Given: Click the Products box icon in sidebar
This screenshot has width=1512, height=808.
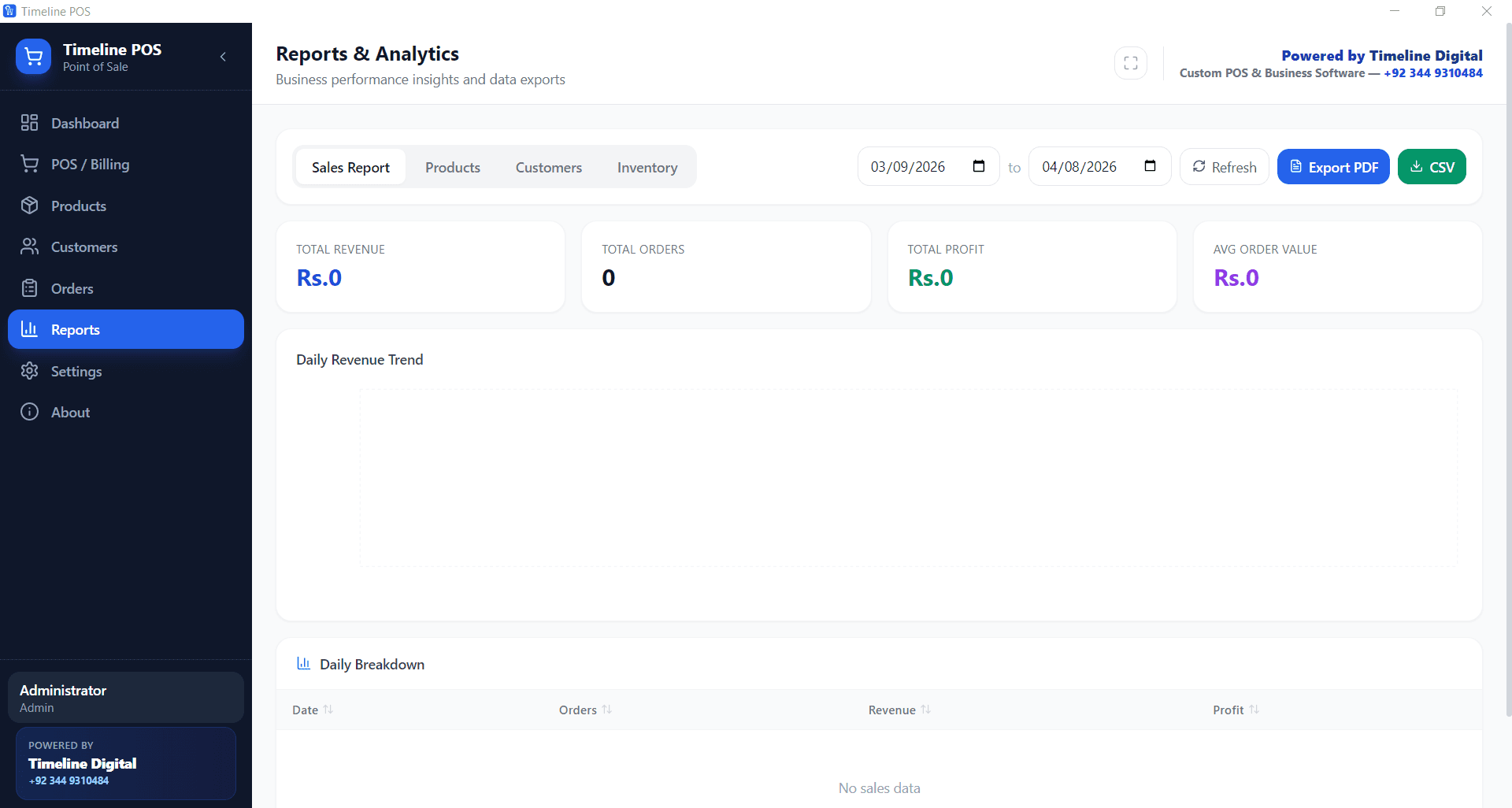Looking at the screenshot, I should pos(30,206).
